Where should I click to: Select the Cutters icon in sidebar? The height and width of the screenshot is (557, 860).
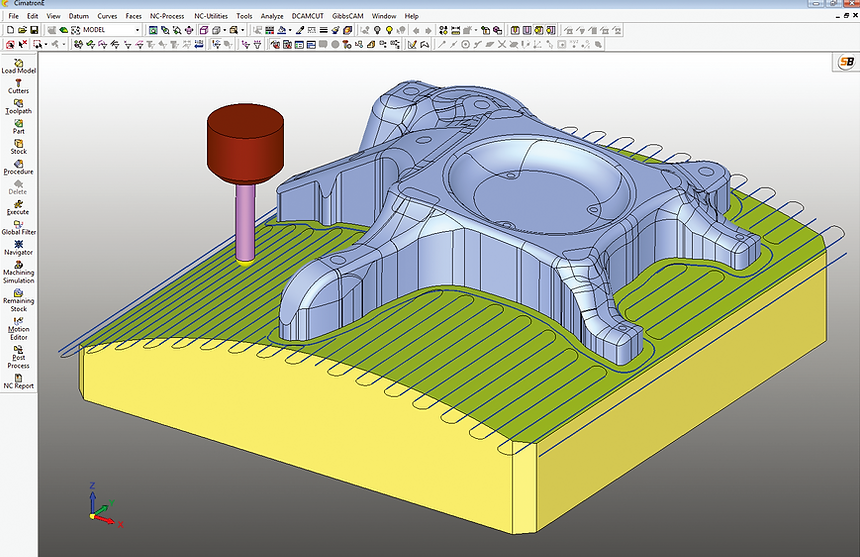[x=18, y=85]
